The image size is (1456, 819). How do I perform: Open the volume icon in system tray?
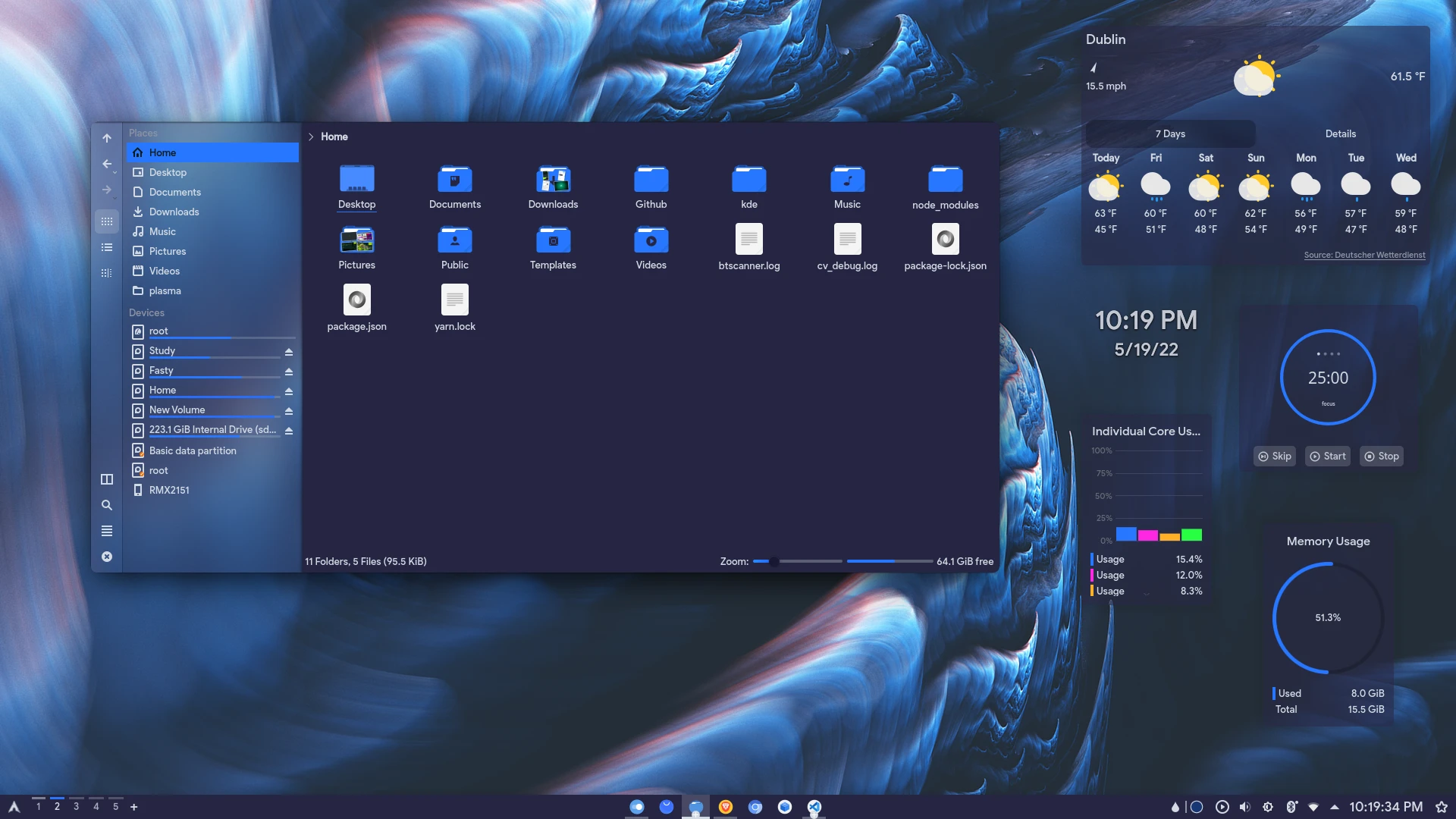tap(1244, 807)
